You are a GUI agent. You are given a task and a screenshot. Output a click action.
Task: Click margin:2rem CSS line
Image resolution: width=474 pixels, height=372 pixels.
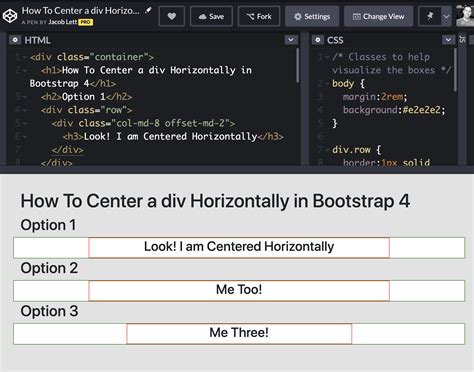pyautogui.click(x=375, y=97)
